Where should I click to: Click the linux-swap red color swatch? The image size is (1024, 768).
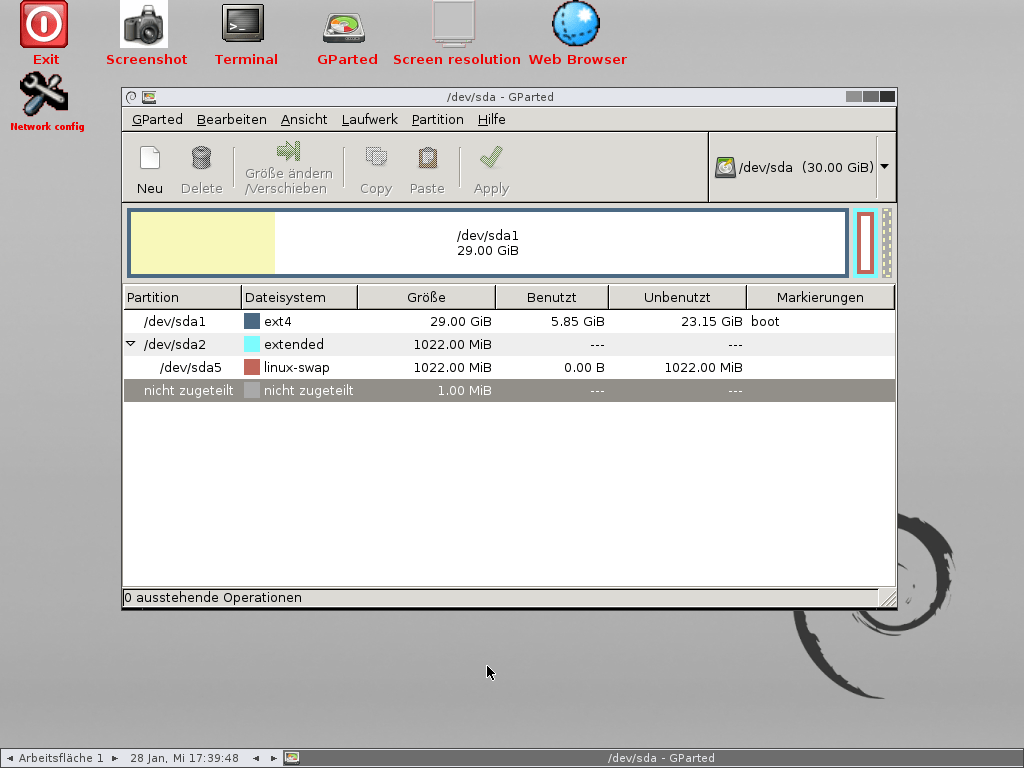pos(251,367)
